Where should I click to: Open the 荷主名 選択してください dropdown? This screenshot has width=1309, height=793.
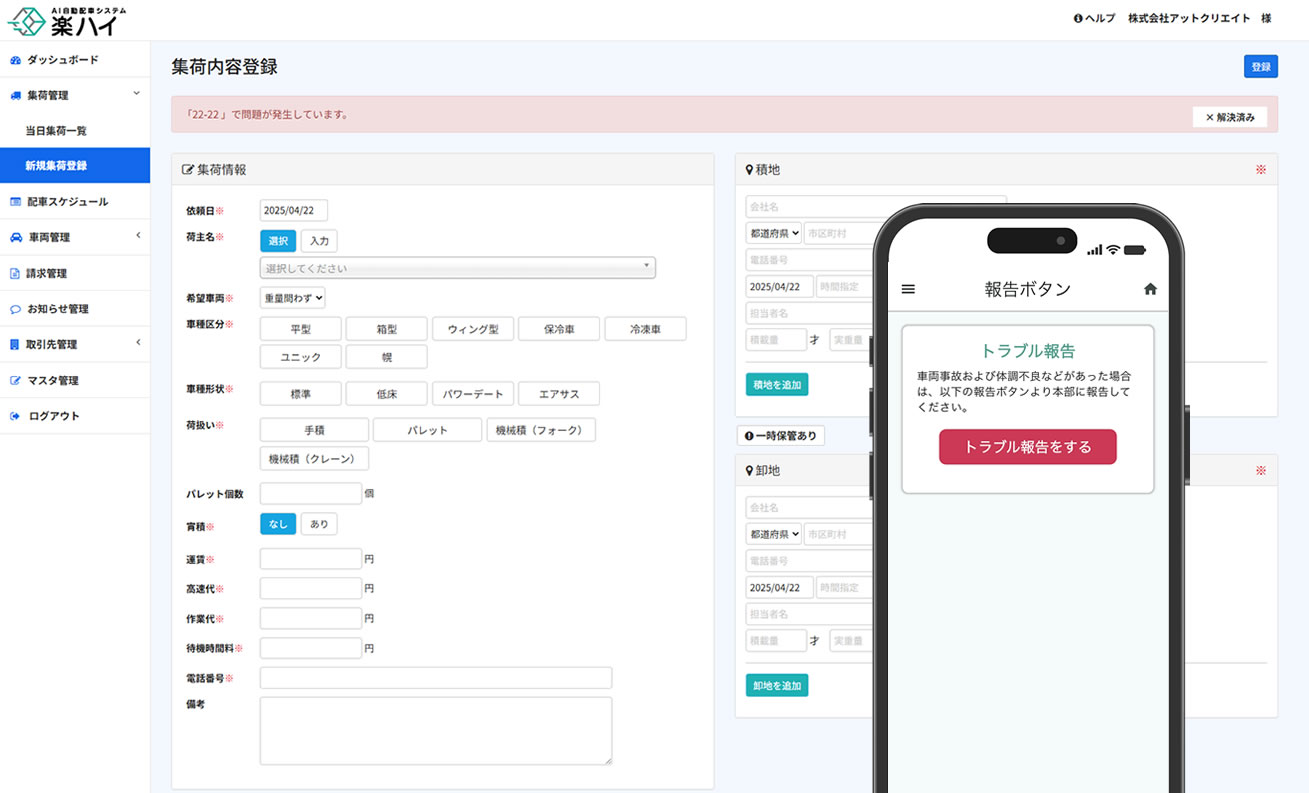[457, 268]
